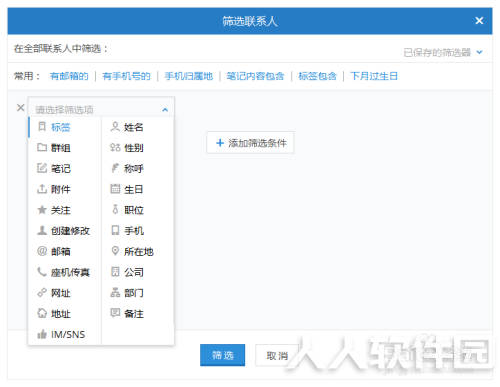500x387 pixels.
Task: Click the blue 筛选 button
Action: pos(223,355)
